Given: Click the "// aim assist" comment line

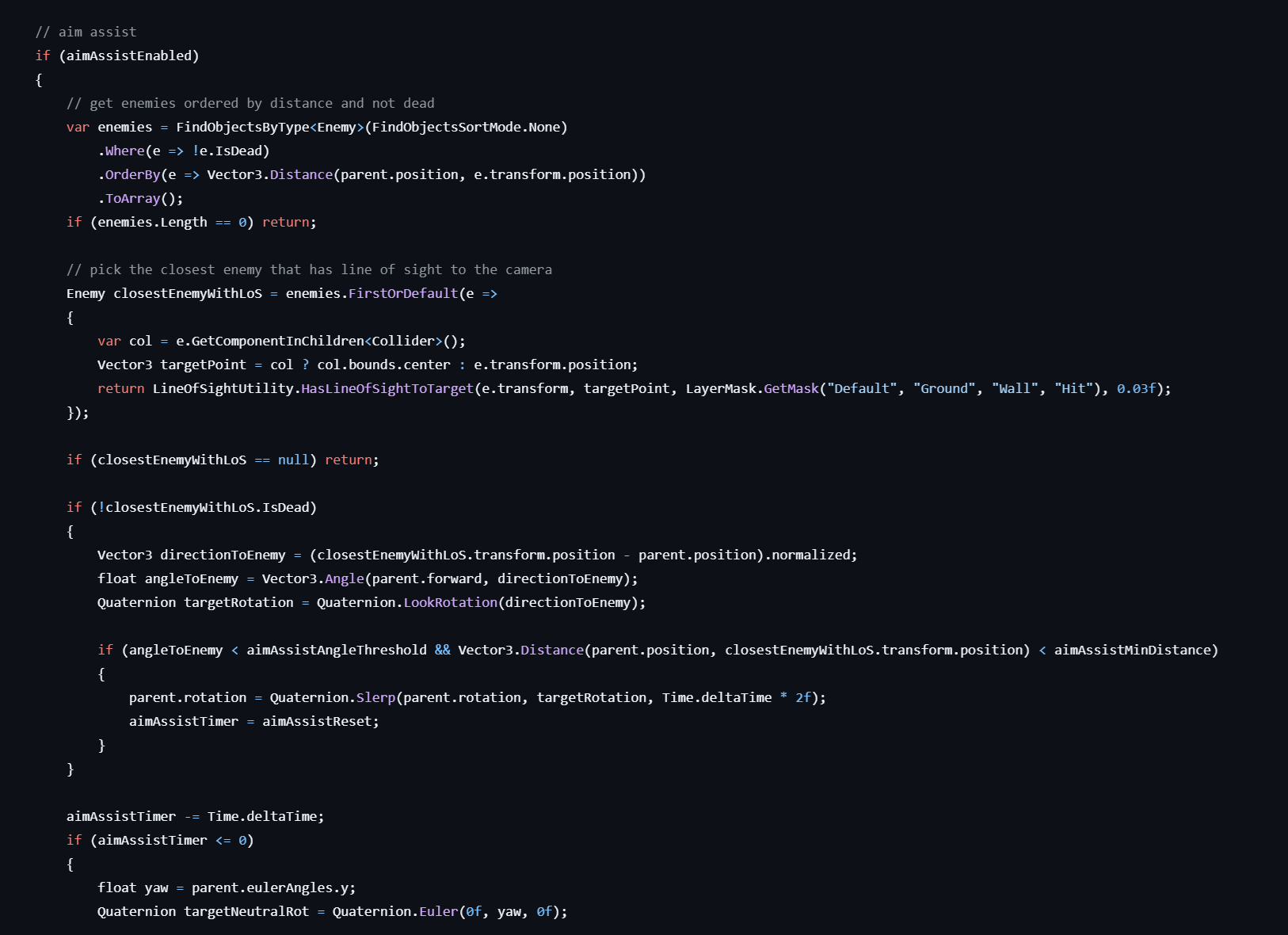Looking at the screenshot, I should [x=86, y=32].
